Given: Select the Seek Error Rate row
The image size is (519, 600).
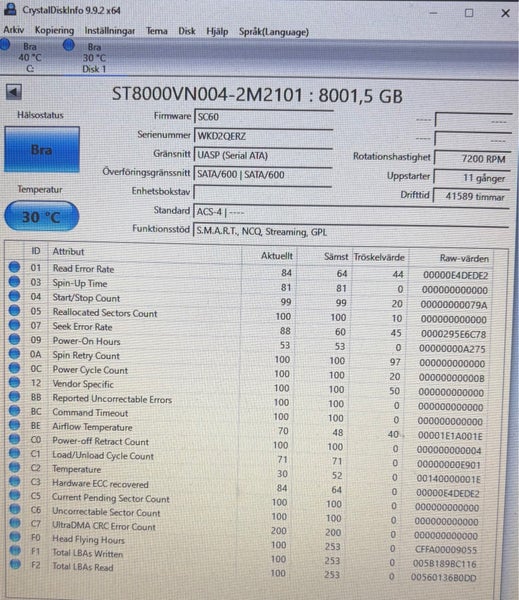Looking at the screenshot, I should (249, 329).
